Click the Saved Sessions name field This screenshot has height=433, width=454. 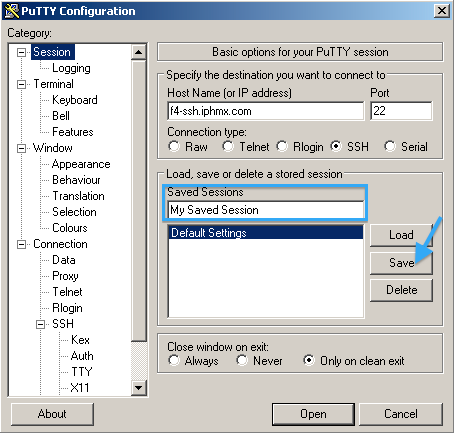pos(266,210)
